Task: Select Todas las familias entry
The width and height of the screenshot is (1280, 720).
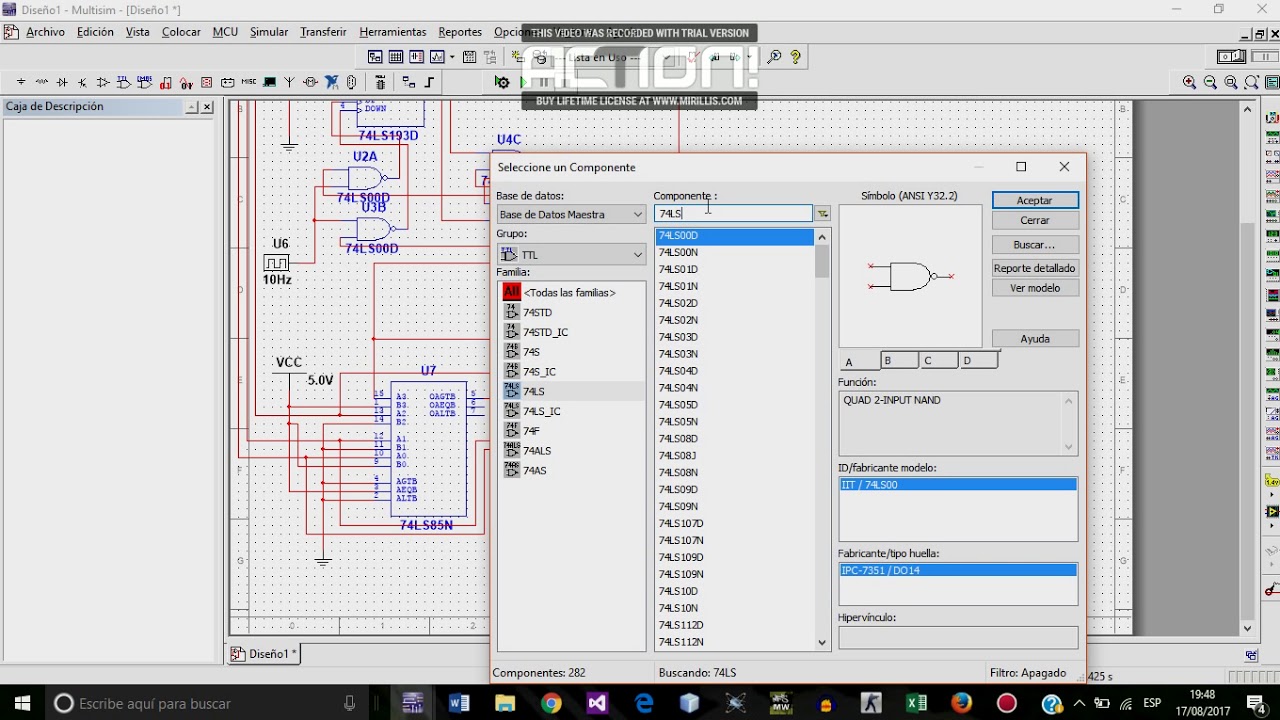Action: [x=569, y=292]
